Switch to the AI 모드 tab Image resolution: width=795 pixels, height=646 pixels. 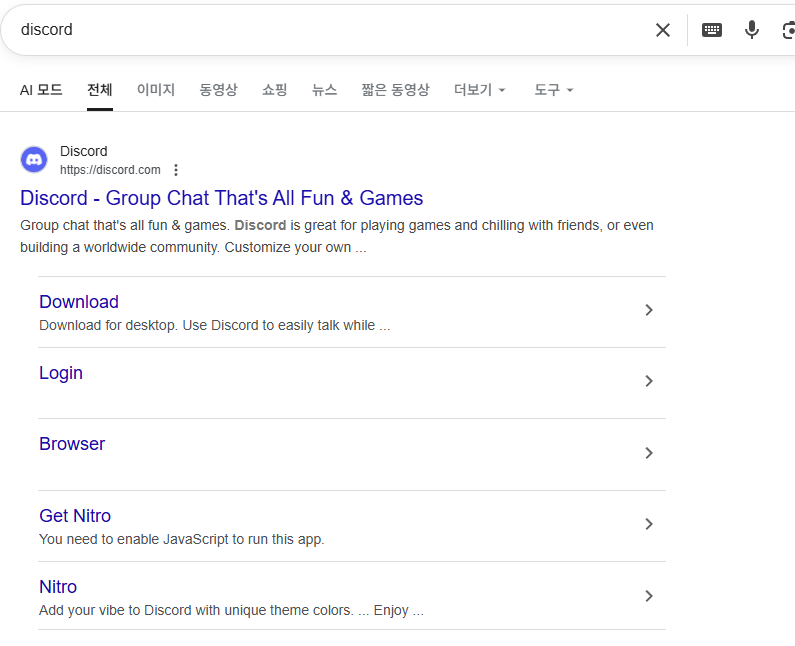tap(41, 90)
